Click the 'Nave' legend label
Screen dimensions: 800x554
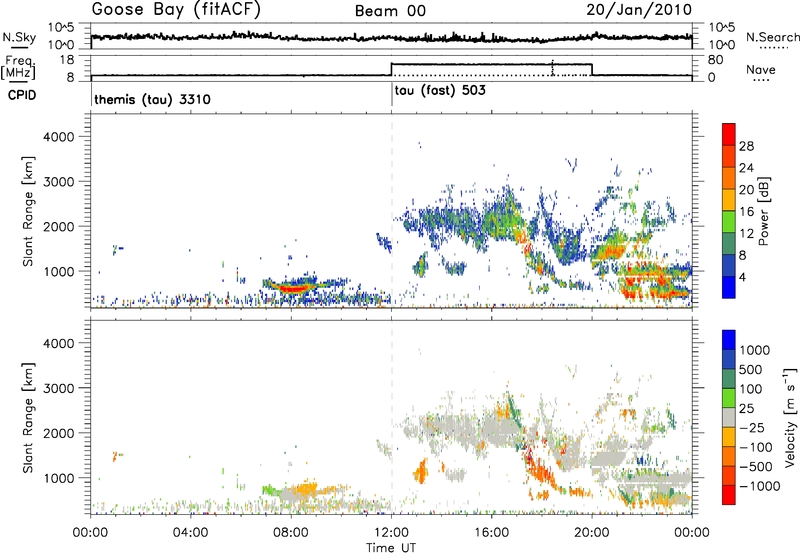pyautogui.click(x=761, y=69)
